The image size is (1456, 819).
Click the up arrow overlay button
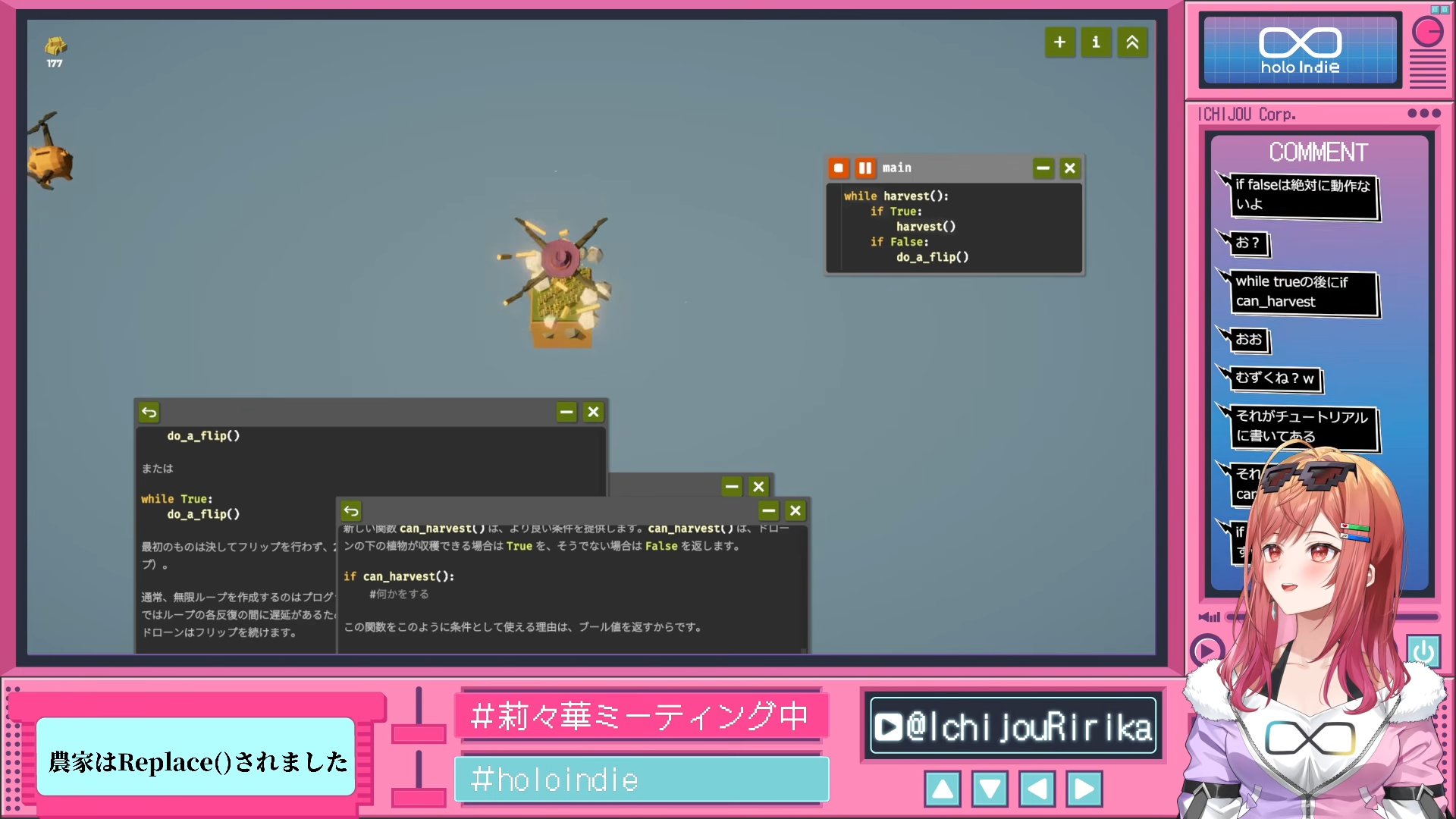(x=943, y=789)
